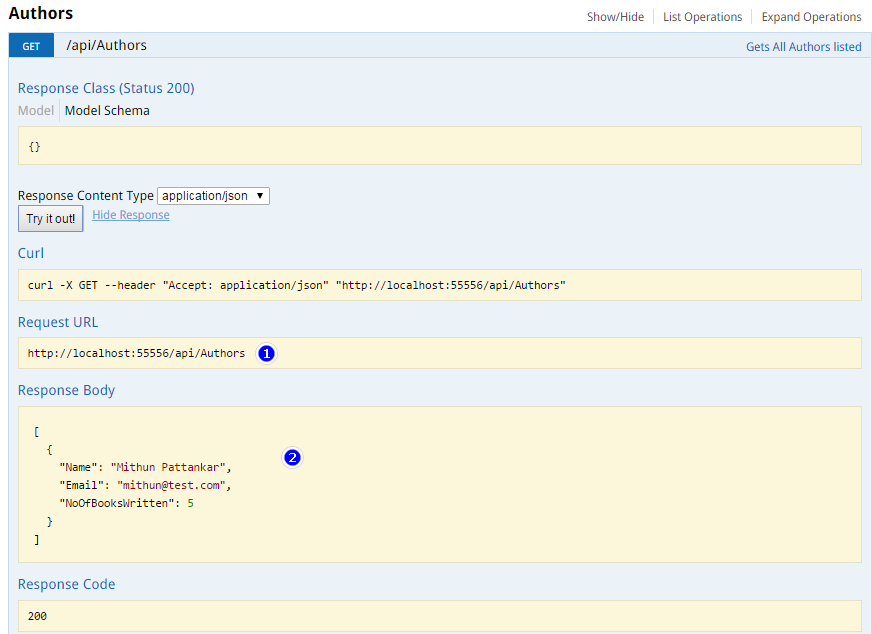Switch to the Model tab
The image size is (872, 634).
36,111
